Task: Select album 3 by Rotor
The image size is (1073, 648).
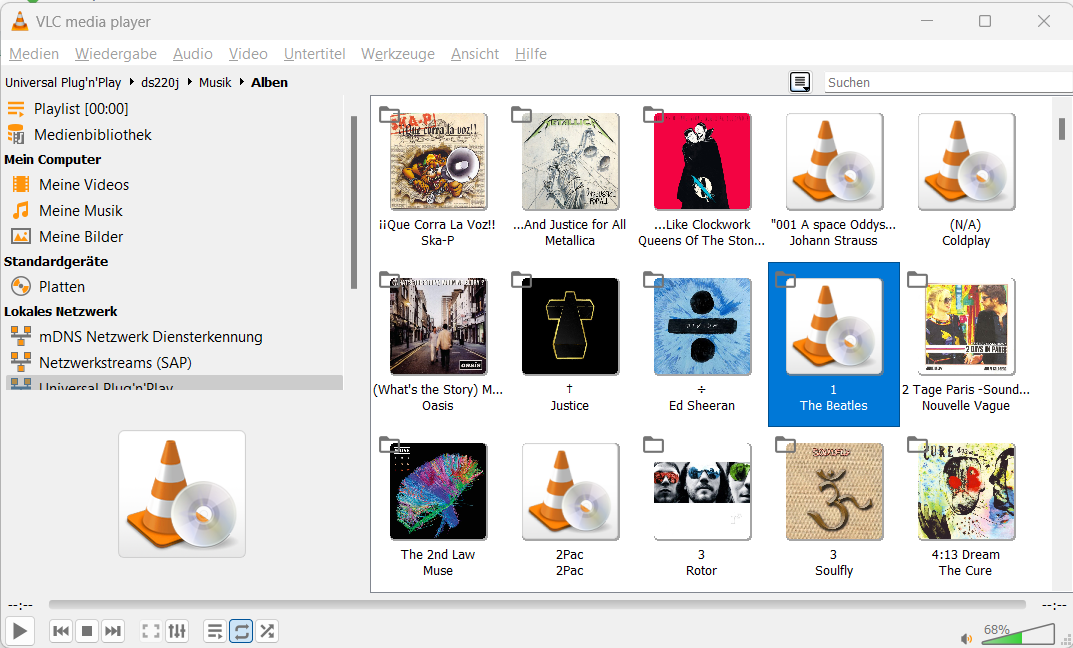Action: tap(702, 509)
